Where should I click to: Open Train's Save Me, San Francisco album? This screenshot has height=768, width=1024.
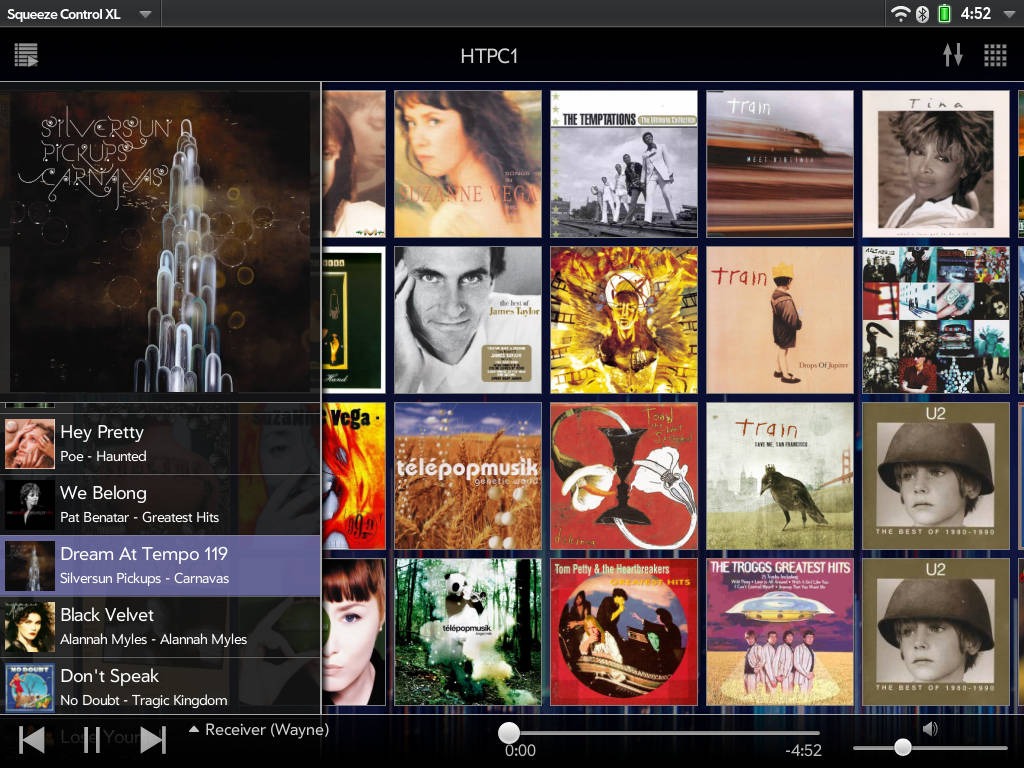[780, 476]
